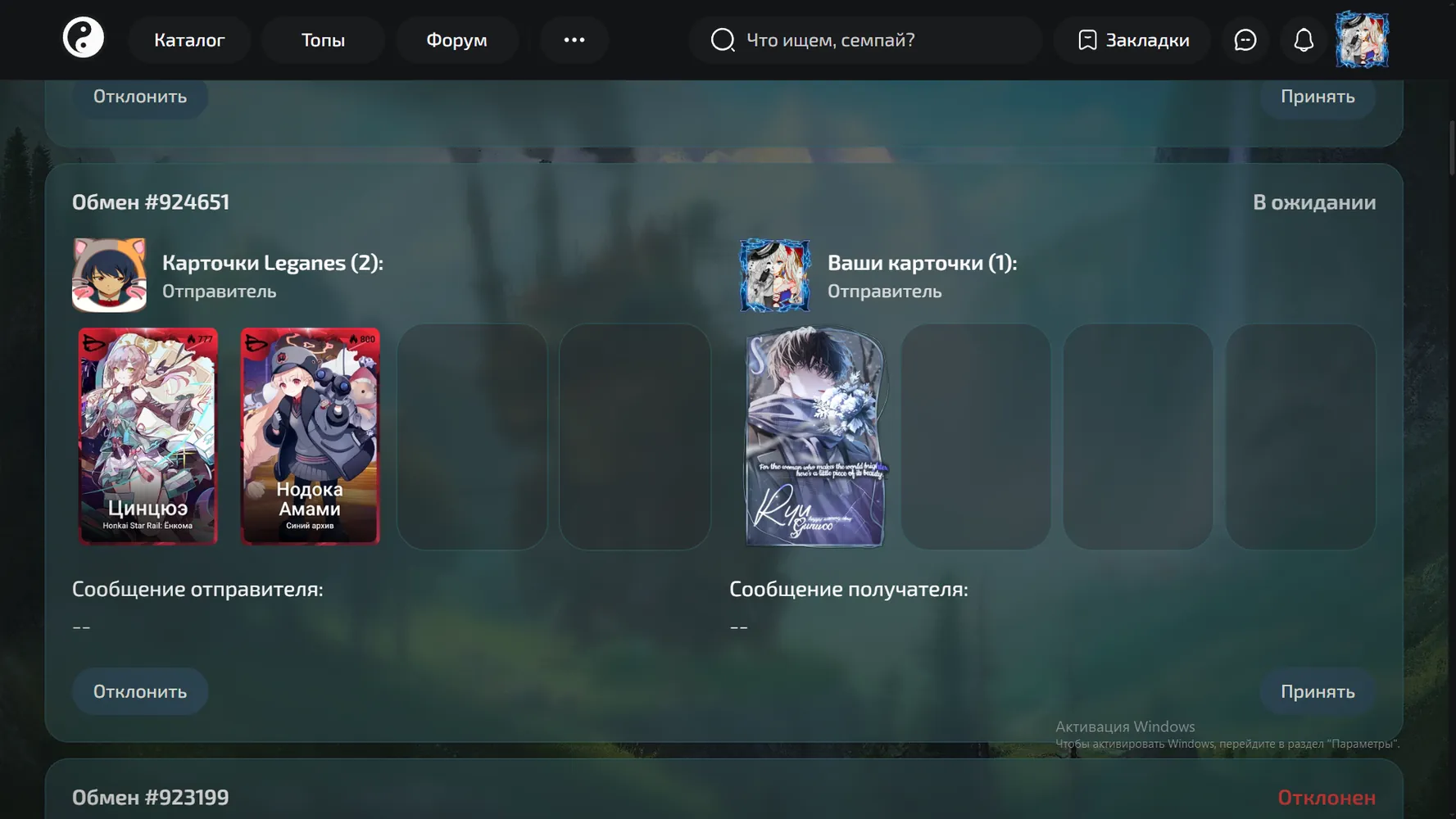Image resolution: width=1456 pixels, height=819 pixels.
Task: Open the Цинцюэ card
Action: tap(148, 436)
